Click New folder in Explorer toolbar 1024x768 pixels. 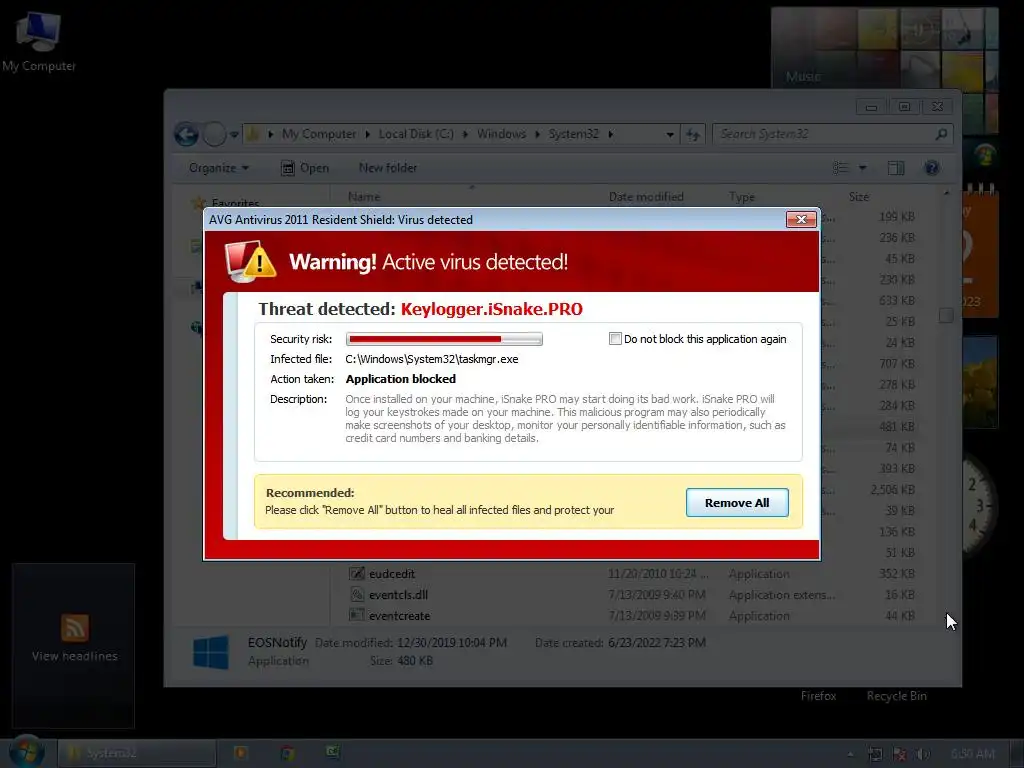(x=387, y=168)
